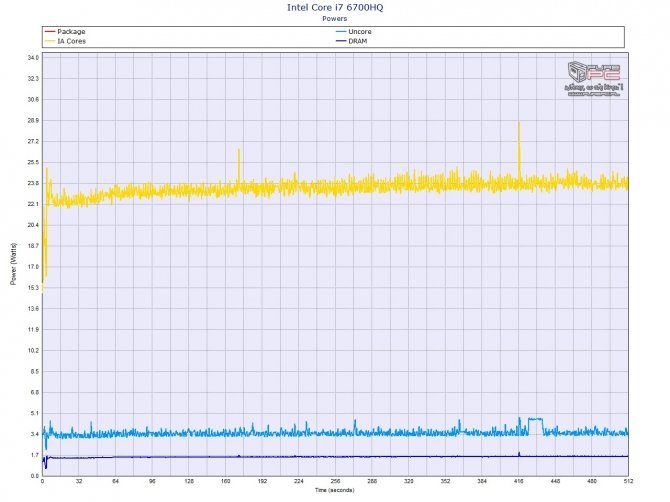Click the '0.0' y-axis label

click(35, 476)
